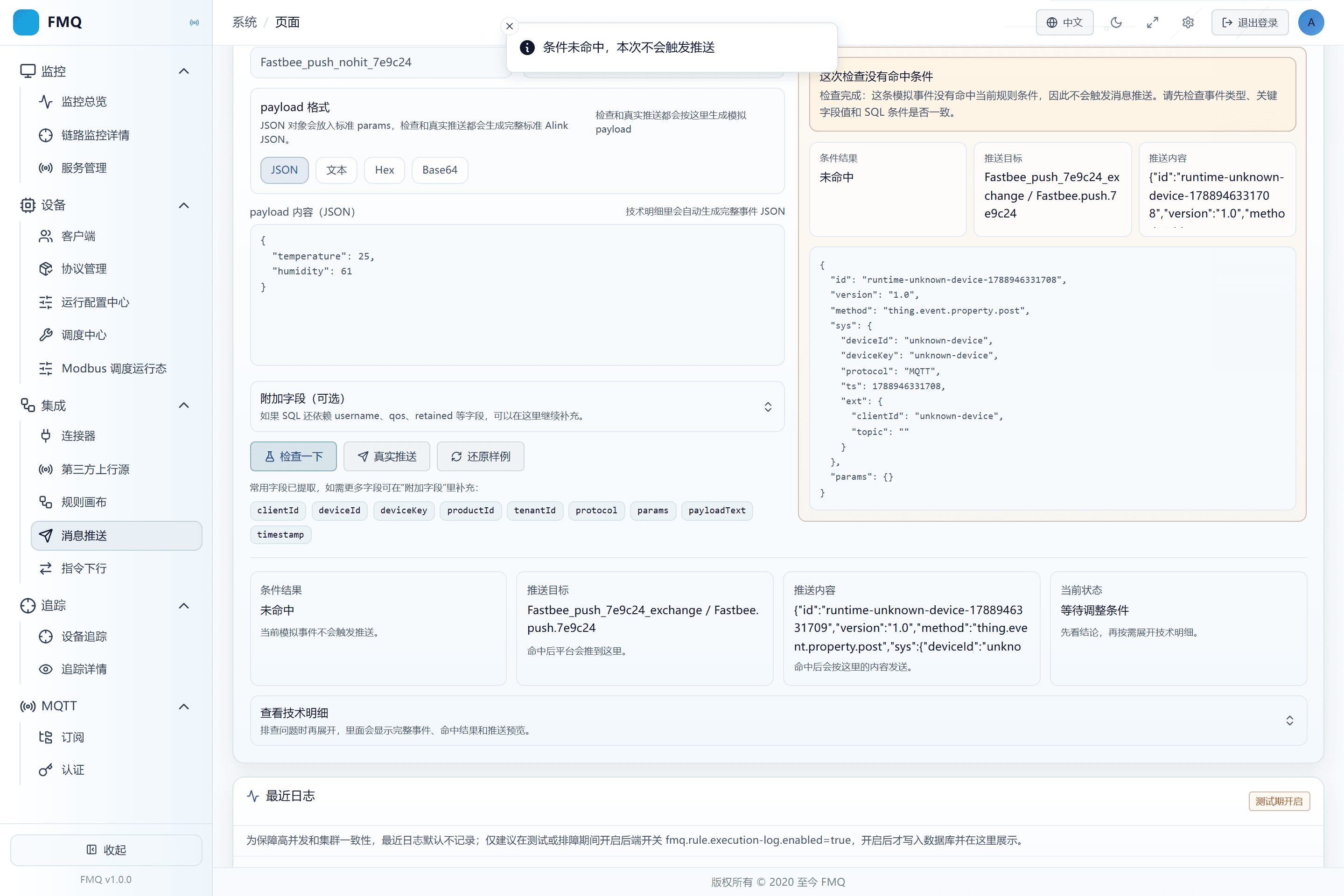Open 运行配置中心
The height and width of the screenshot is (896, 1344).
[117, 302]
